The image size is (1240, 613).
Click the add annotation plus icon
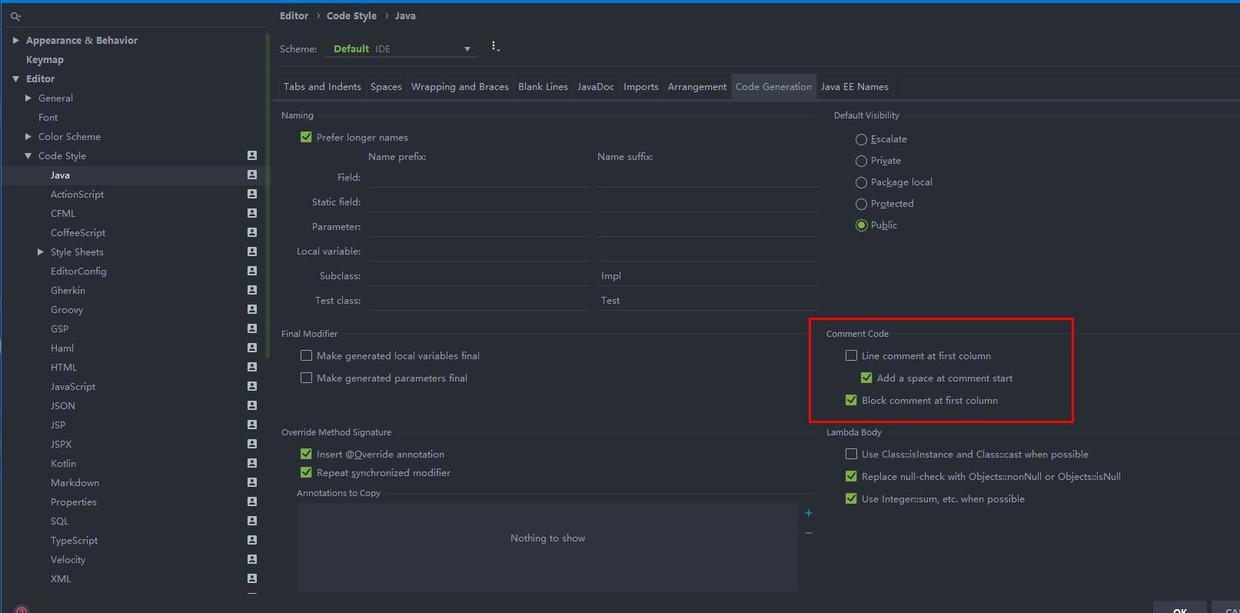click(808, 513)
